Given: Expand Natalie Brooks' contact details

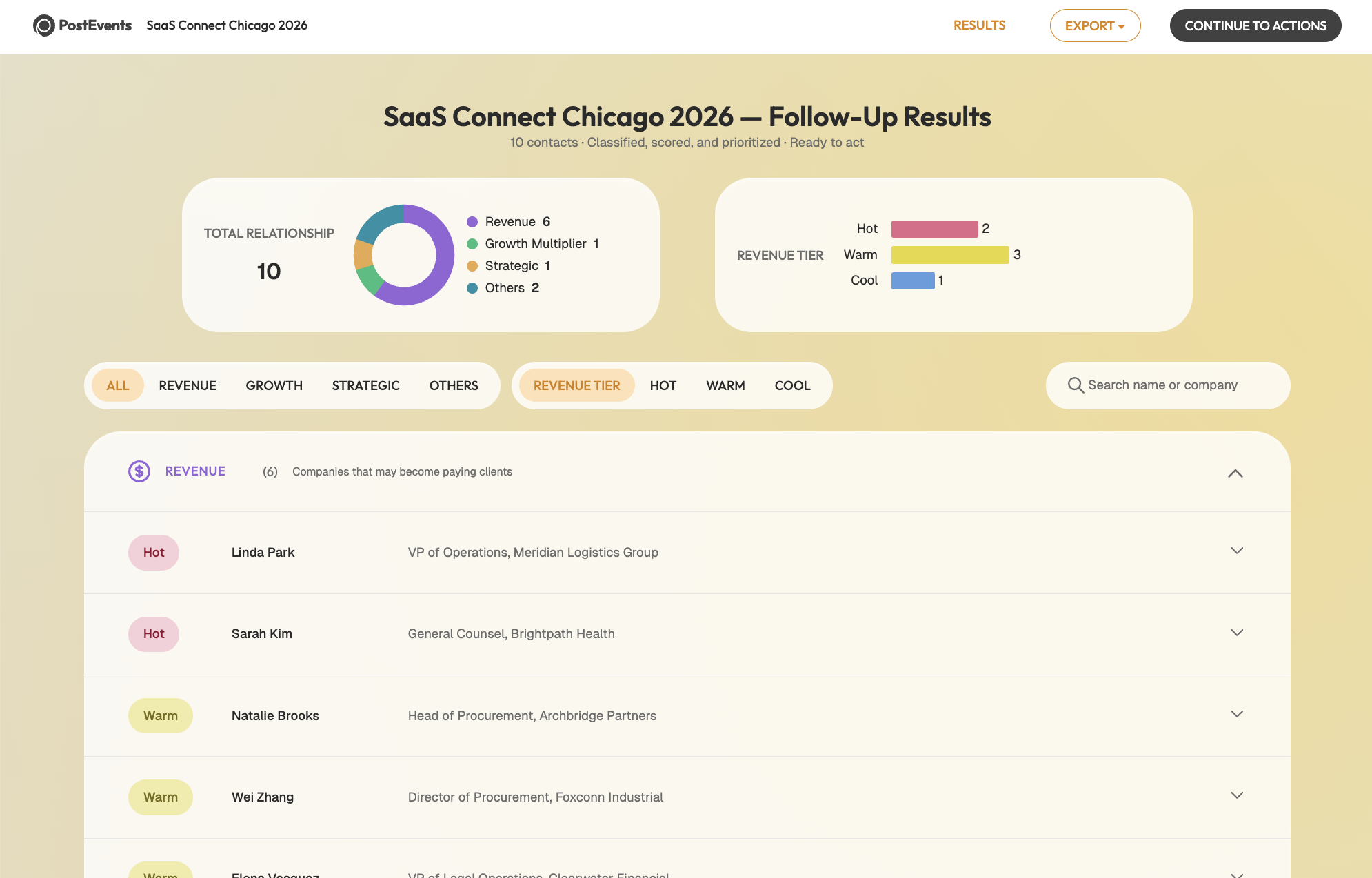Looking at the screenshot, I should click(1237, 715).
